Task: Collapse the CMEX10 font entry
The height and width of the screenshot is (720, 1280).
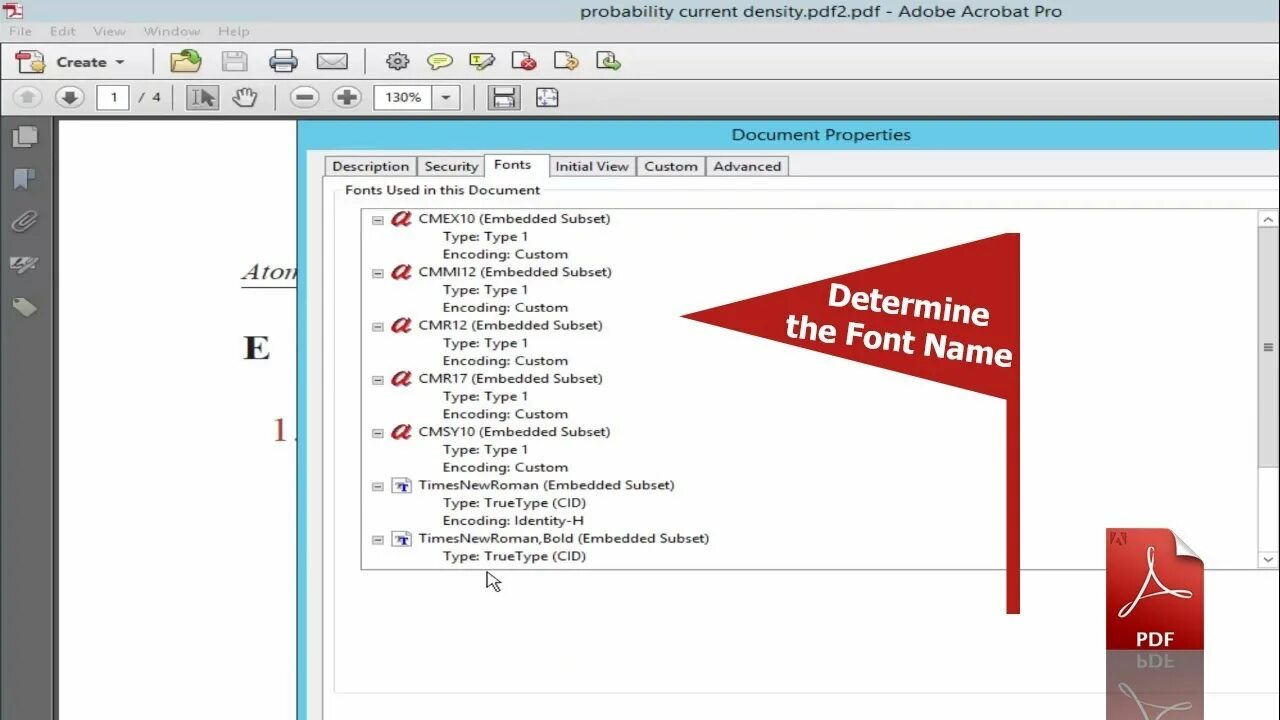Action: pyautogui.click(x=377, y=220)
